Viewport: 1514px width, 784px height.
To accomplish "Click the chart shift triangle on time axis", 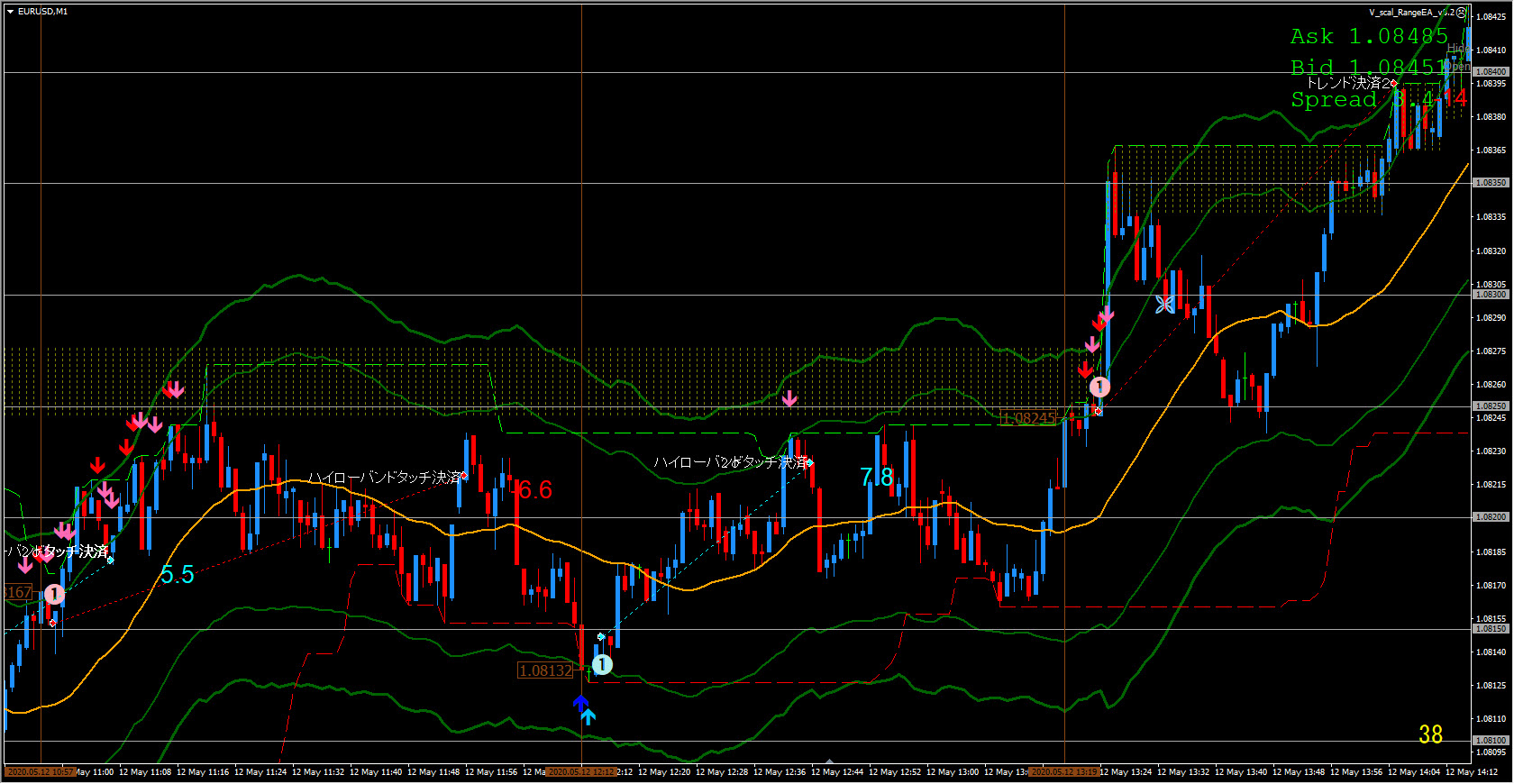I will click(829, 761).
